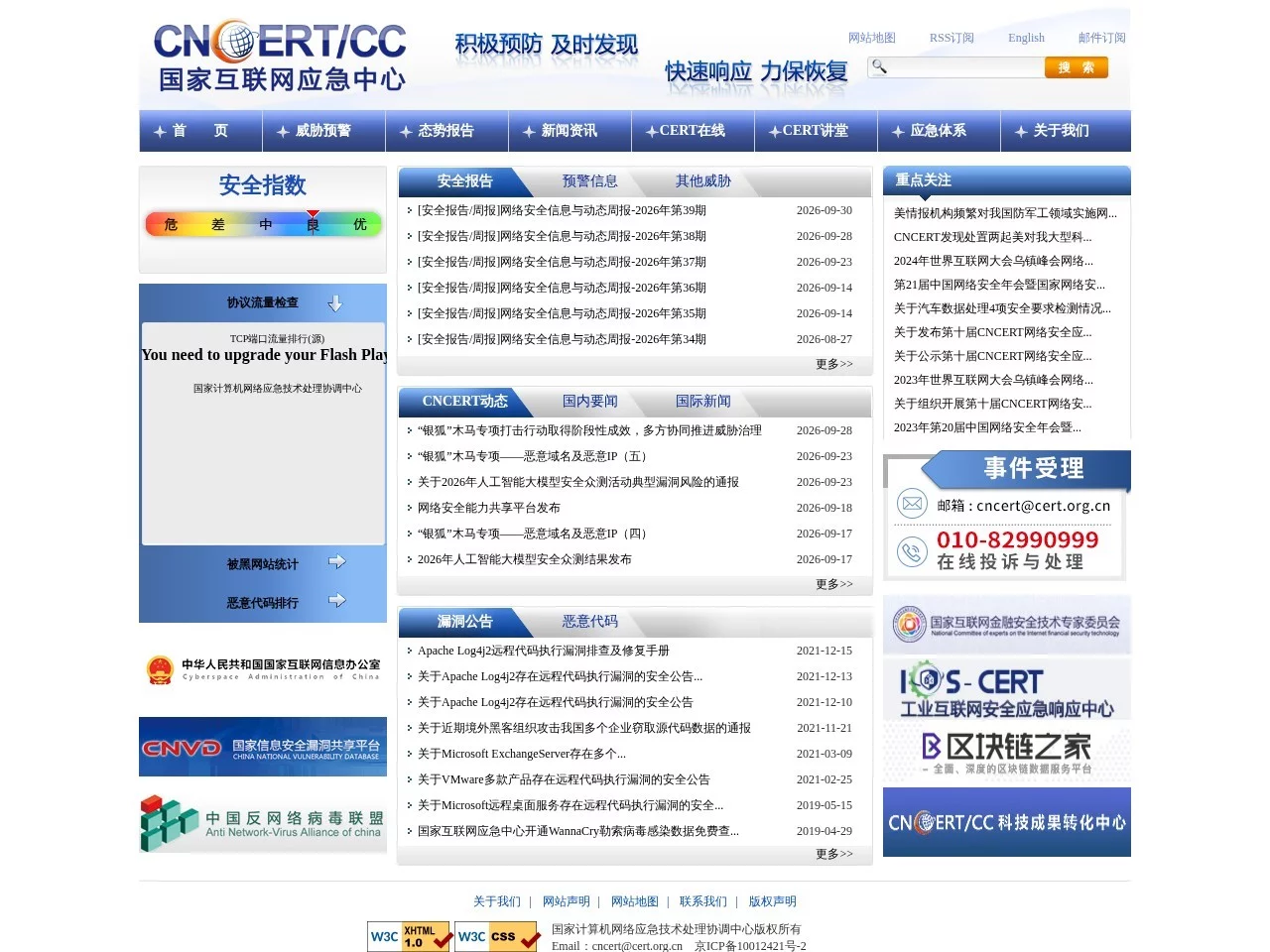Screen dimensions: 1270x952
Task: Open the CNVD vulnerability database banner
Action: point(263,747)
